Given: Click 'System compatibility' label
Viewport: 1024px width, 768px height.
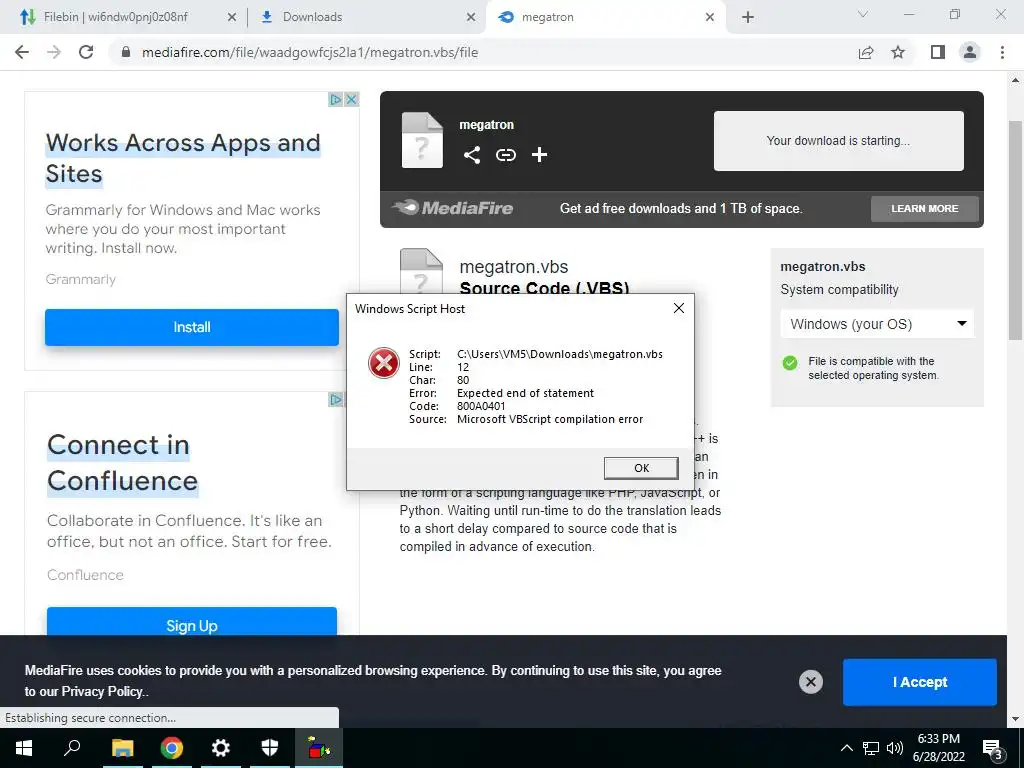Looking at the screenshot, I should (839, 289).
